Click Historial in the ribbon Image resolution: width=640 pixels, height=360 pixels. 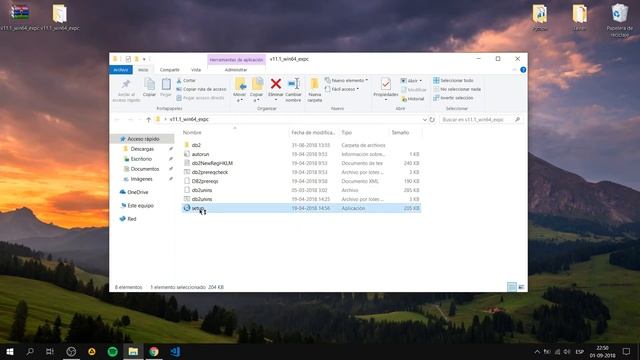(413, 99)
